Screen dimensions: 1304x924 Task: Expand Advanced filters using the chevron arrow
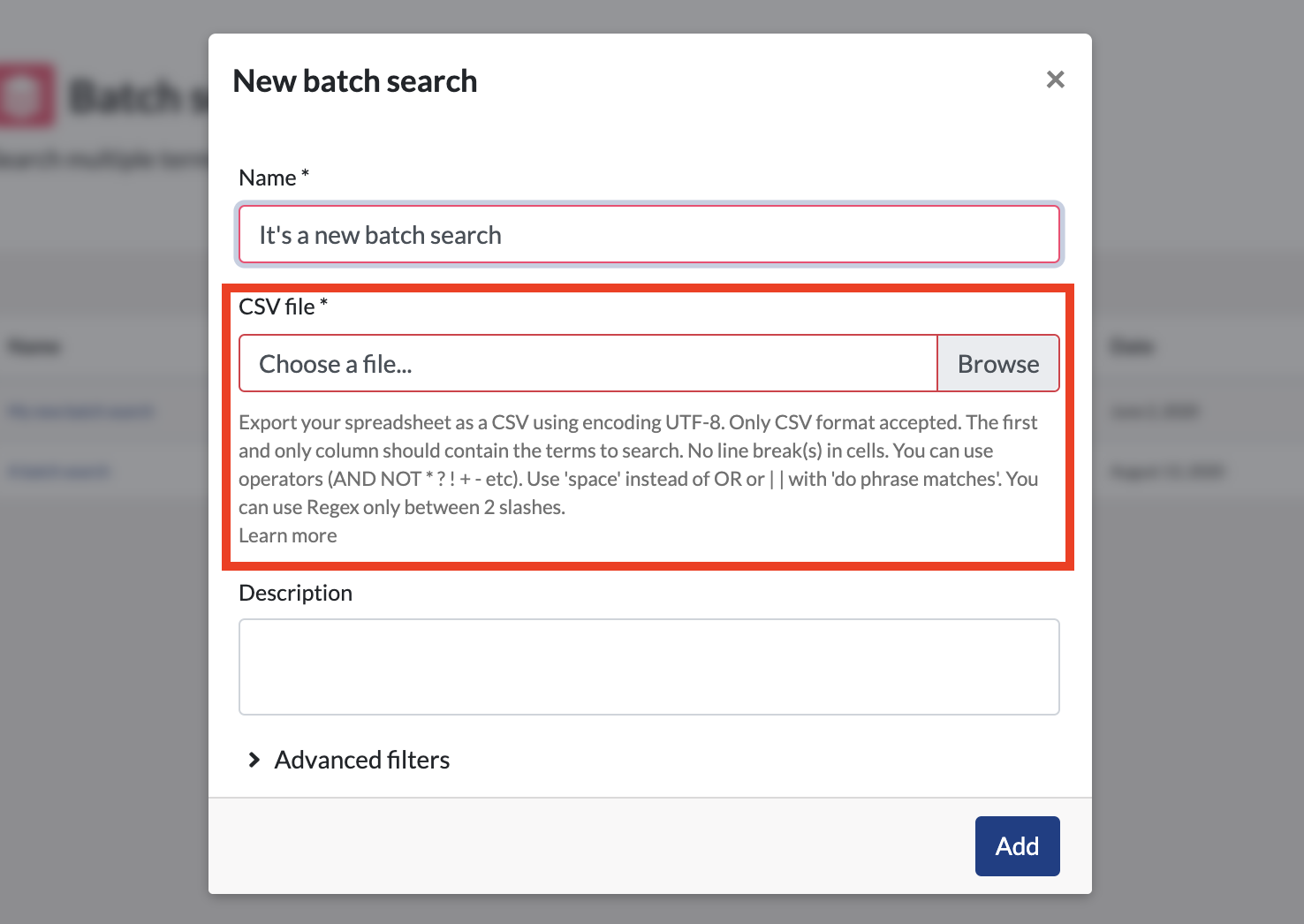click(254, 760)
